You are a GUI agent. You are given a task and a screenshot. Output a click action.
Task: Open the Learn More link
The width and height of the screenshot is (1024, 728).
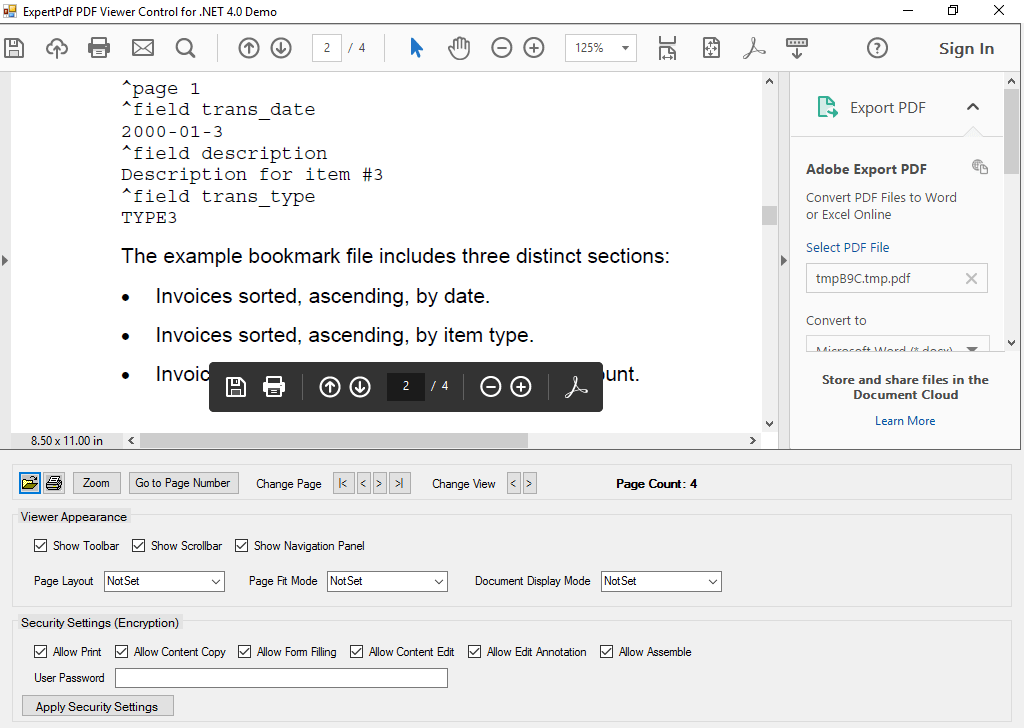tap(904, 420)
